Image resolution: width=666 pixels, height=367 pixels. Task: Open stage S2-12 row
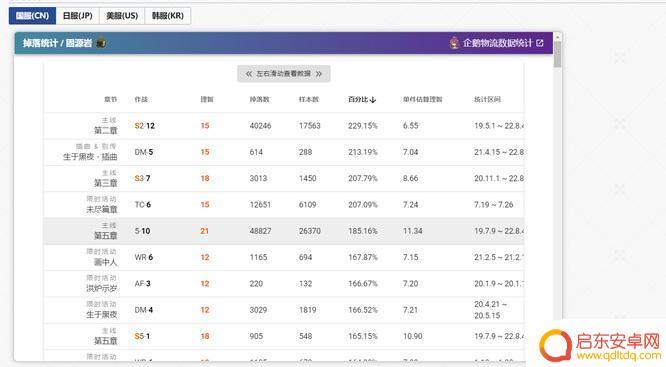click(284, 126)
